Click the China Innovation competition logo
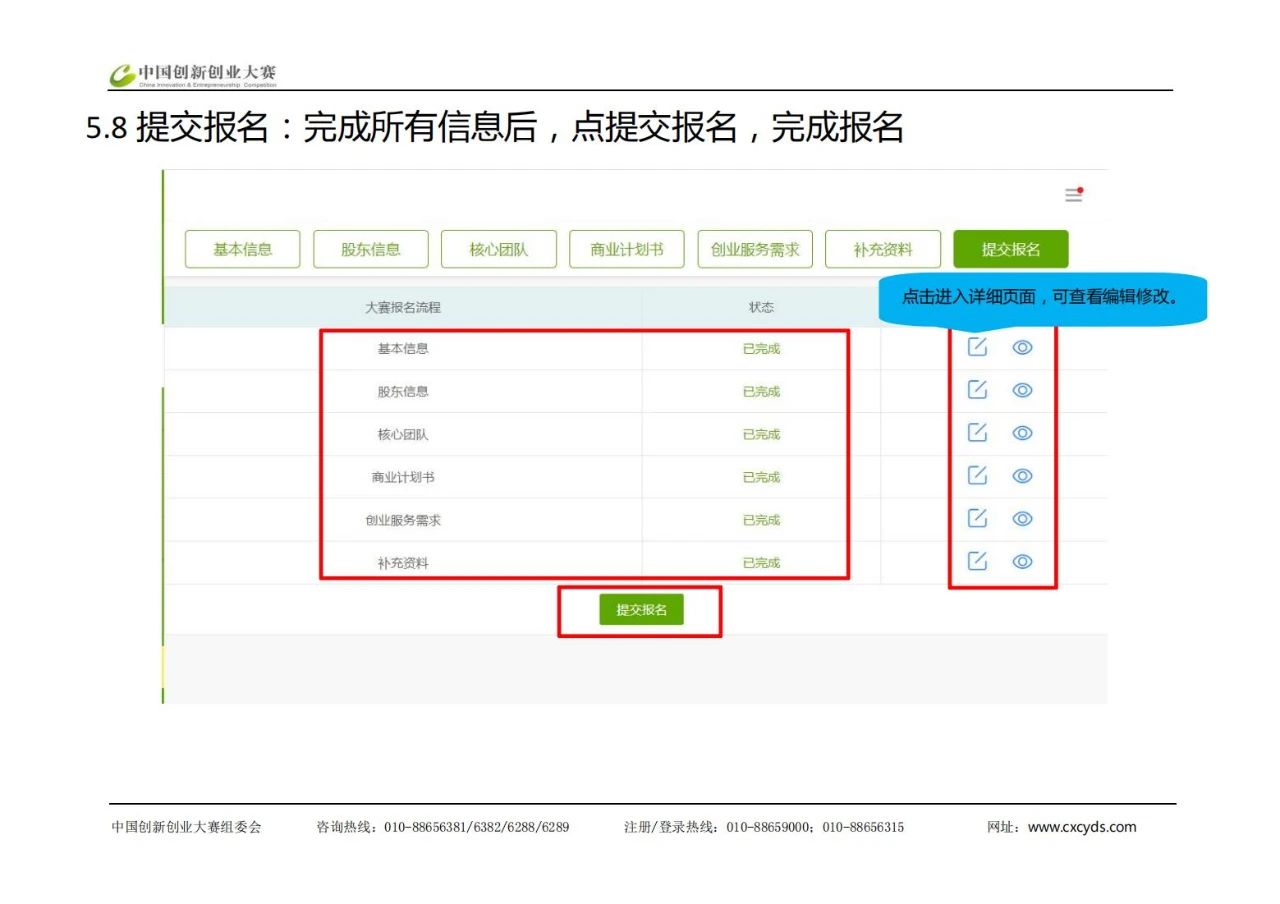This screenshot has width=1280, height=904. (193, 75)
